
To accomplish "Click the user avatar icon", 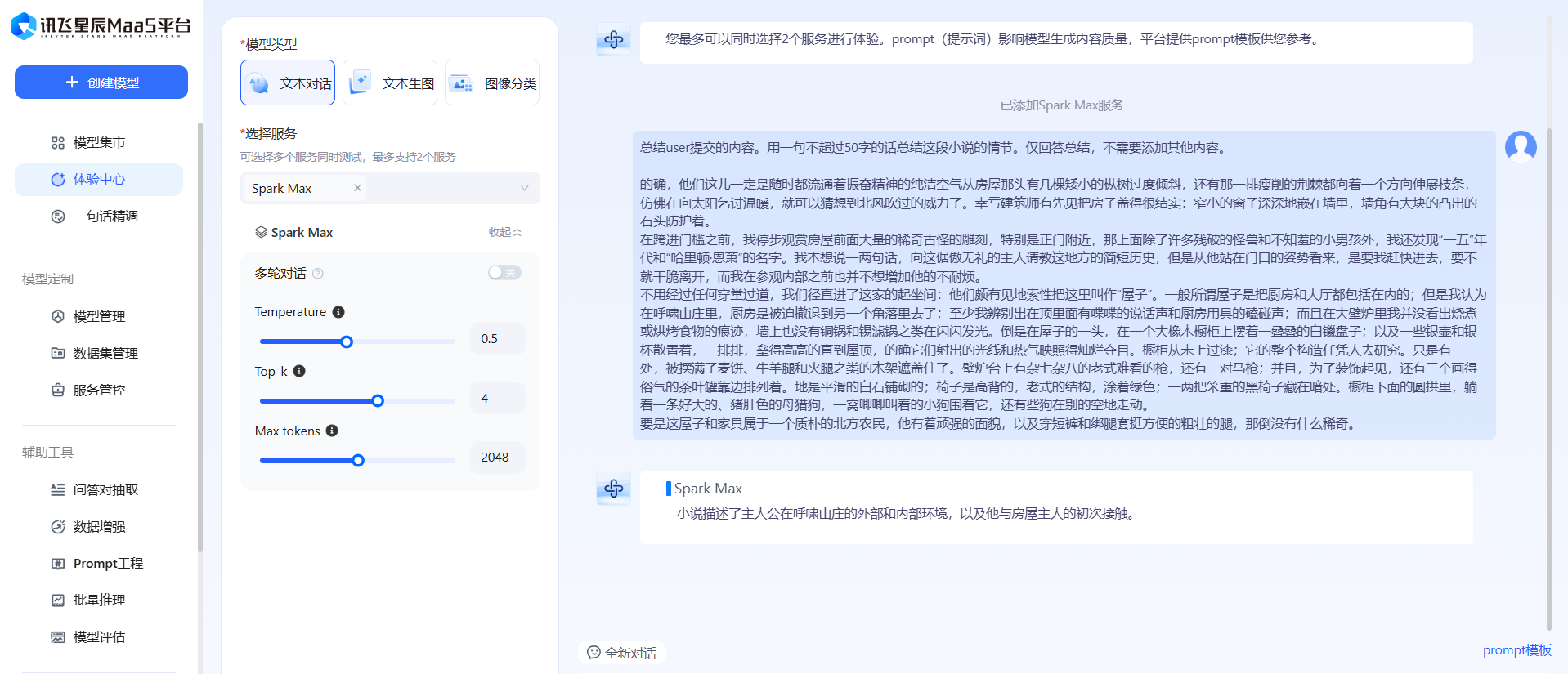I will (1521, 147).
